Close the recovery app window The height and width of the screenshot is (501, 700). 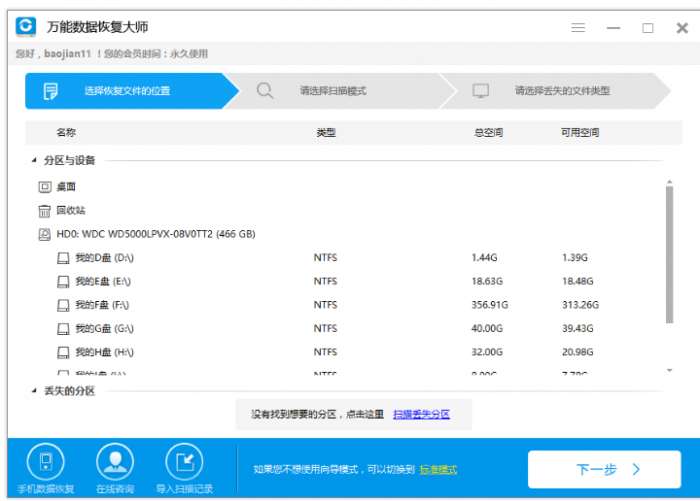[x=682, y=28]
